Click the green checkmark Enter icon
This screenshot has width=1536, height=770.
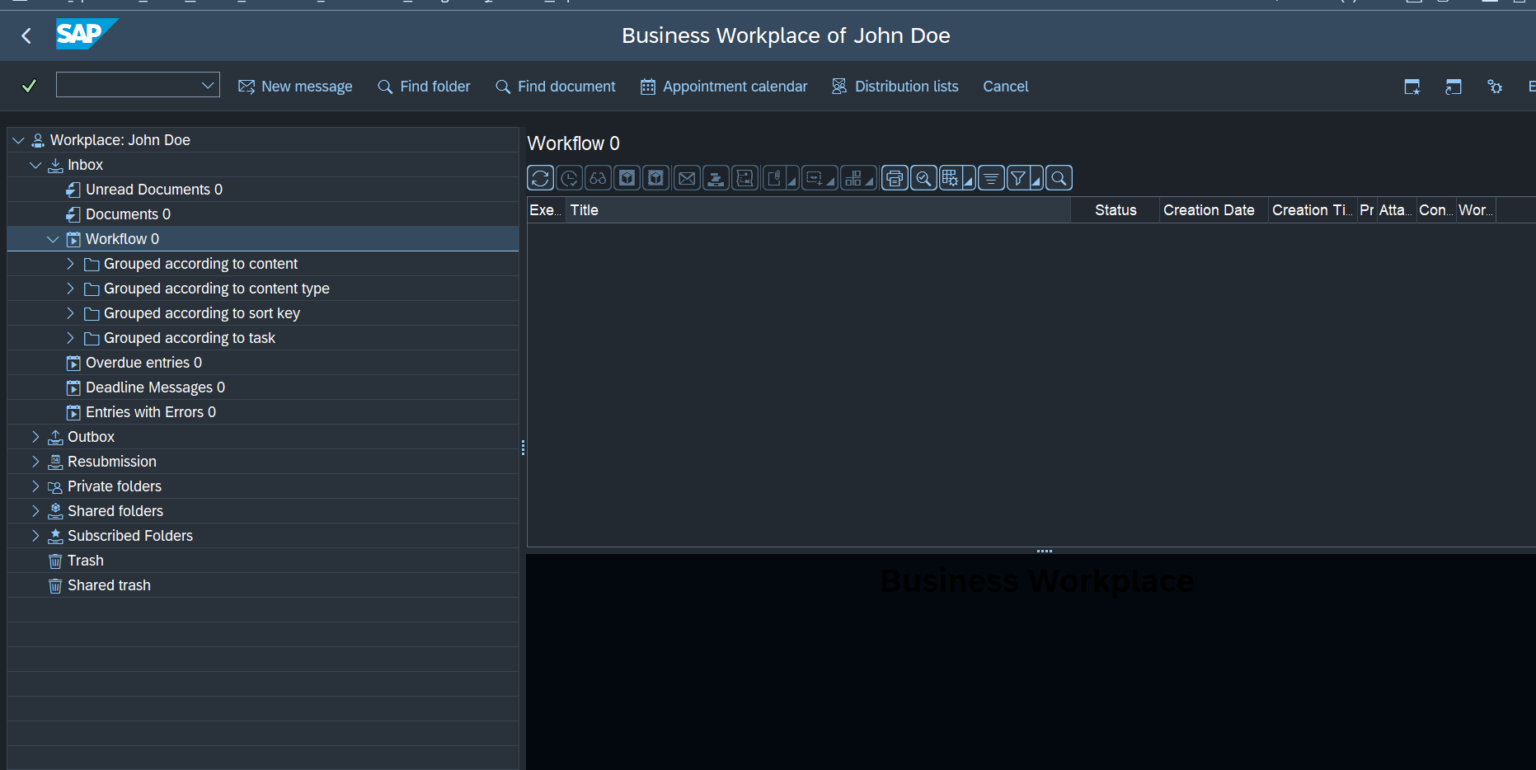pyautogui.click(x=29, y=86)
